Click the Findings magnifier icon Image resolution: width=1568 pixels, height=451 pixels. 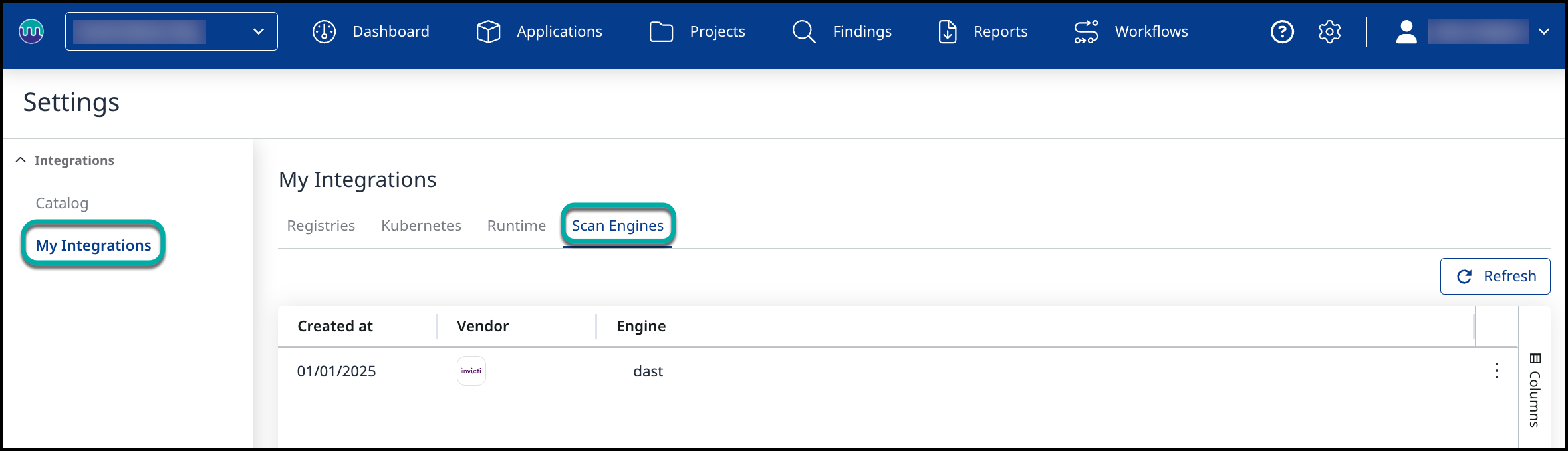point(804,31)
